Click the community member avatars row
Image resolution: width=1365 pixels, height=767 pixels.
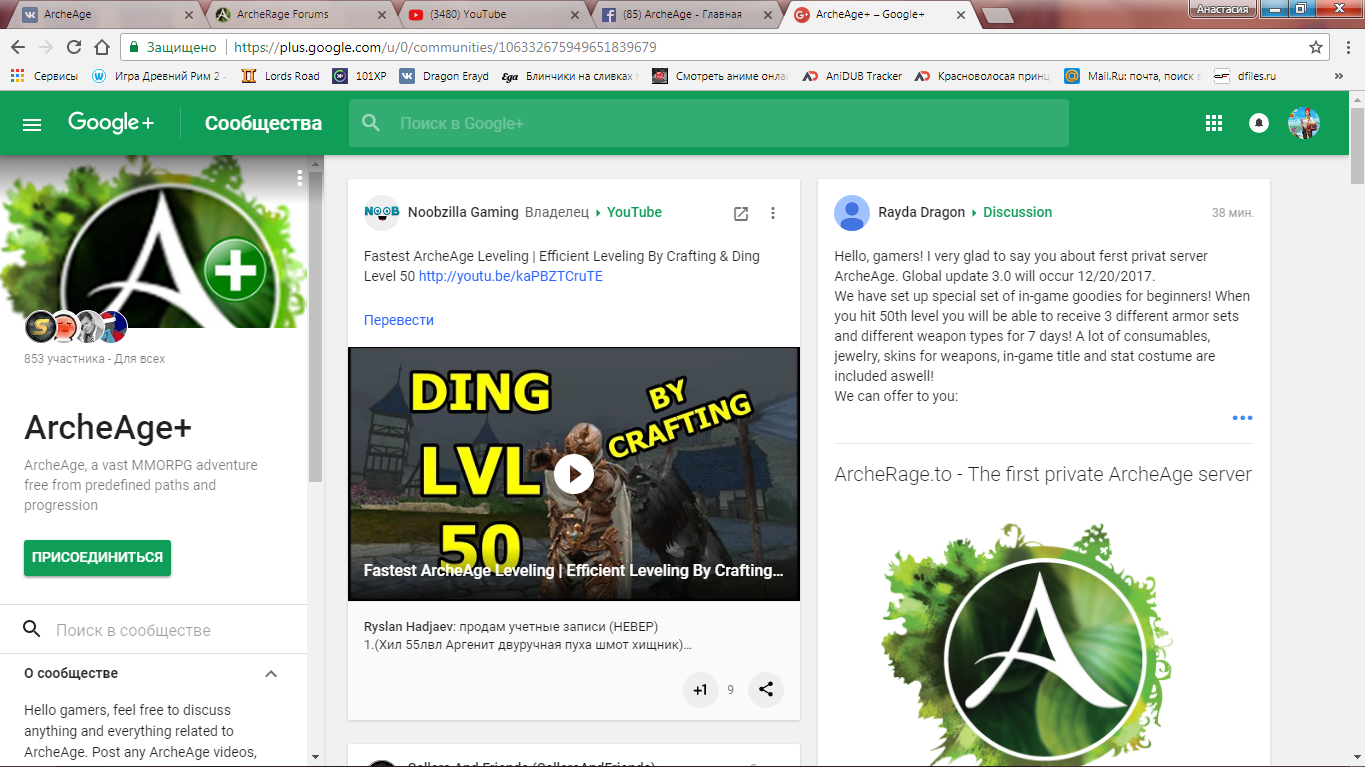[76, 327]
